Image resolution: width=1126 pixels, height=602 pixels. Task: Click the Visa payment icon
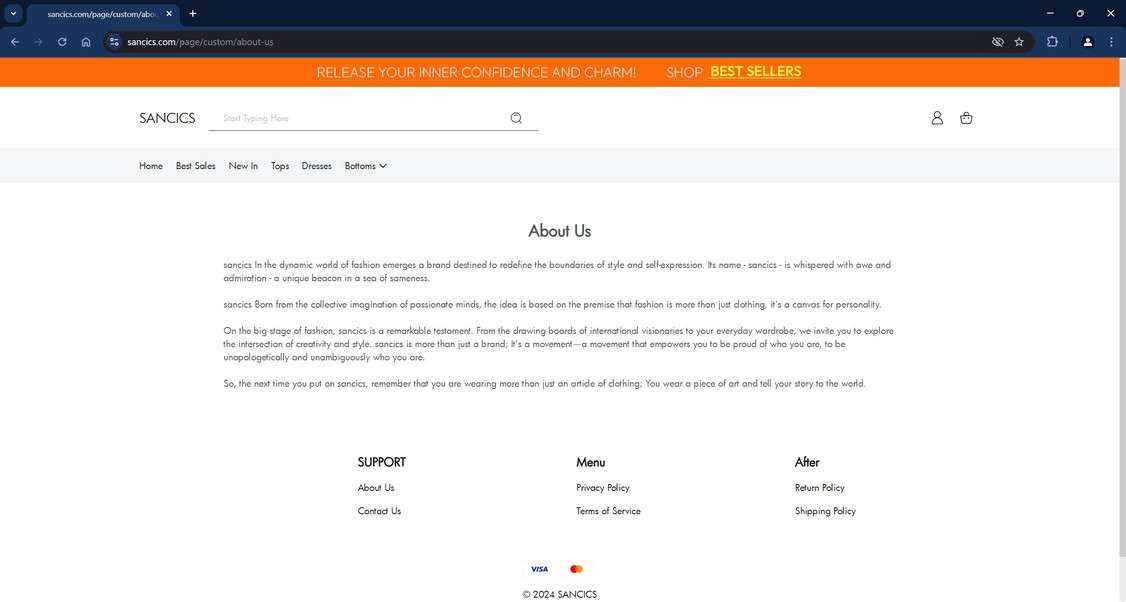[x=539, y=568]
